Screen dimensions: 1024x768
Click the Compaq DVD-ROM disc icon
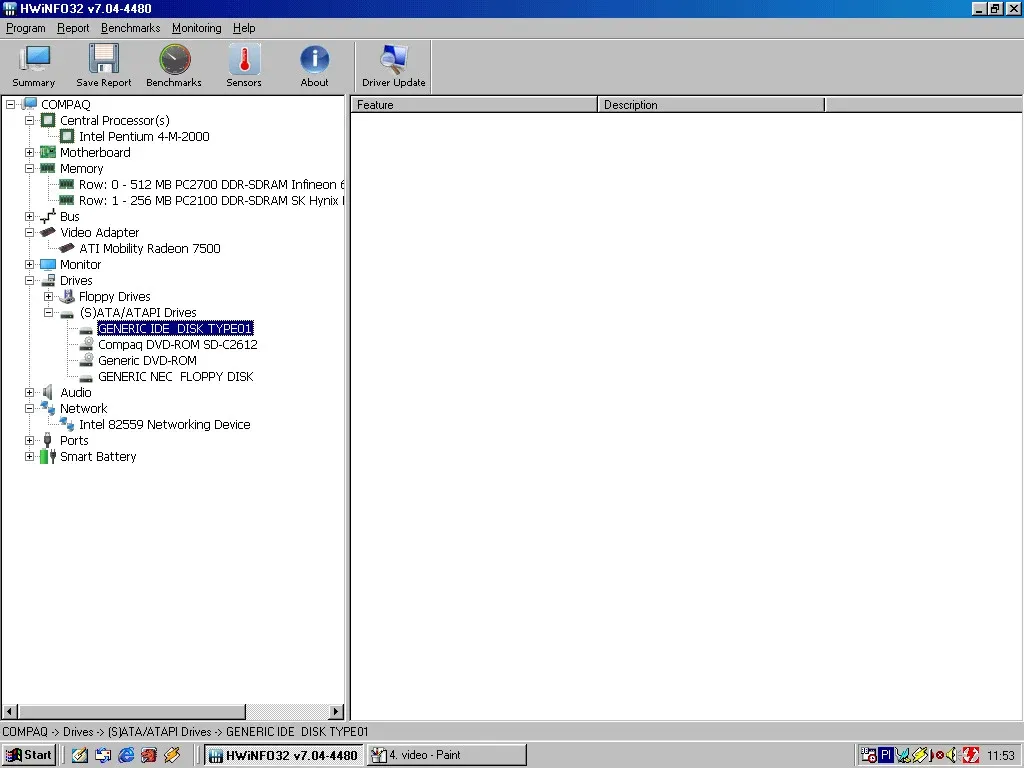point(86,344)
